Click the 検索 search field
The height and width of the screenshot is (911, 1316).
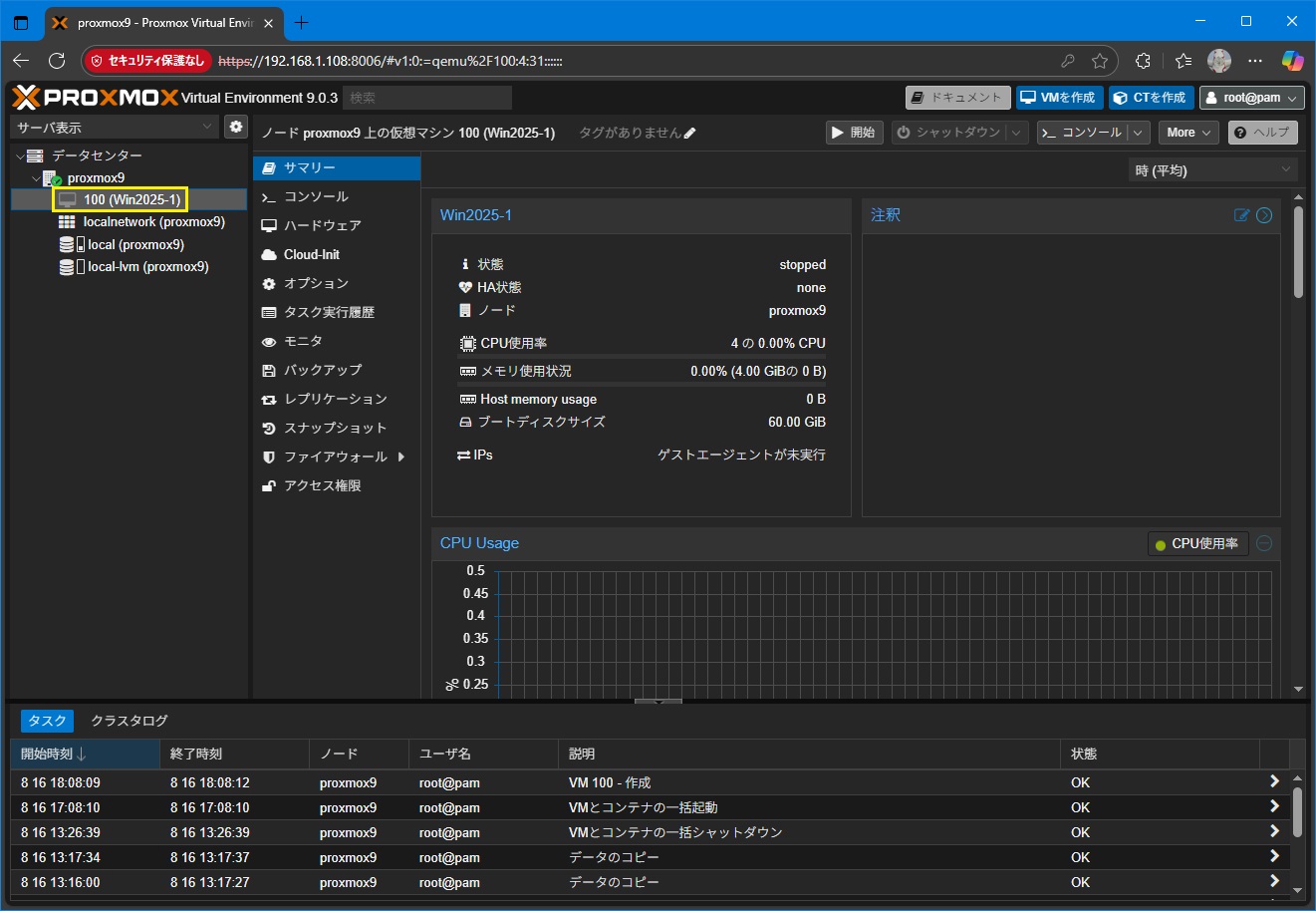point(427,98)
